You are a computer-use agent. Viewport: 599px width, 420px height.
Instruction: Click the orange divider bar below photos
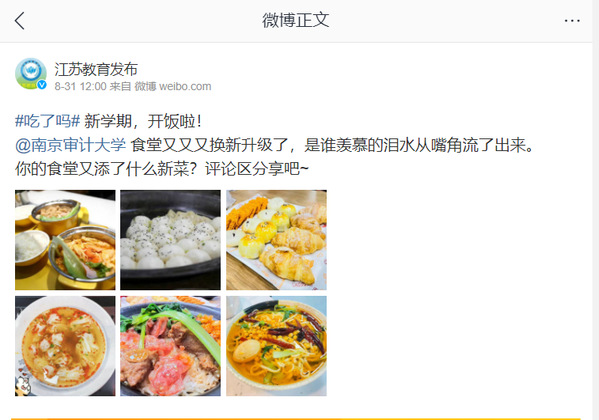296,419
